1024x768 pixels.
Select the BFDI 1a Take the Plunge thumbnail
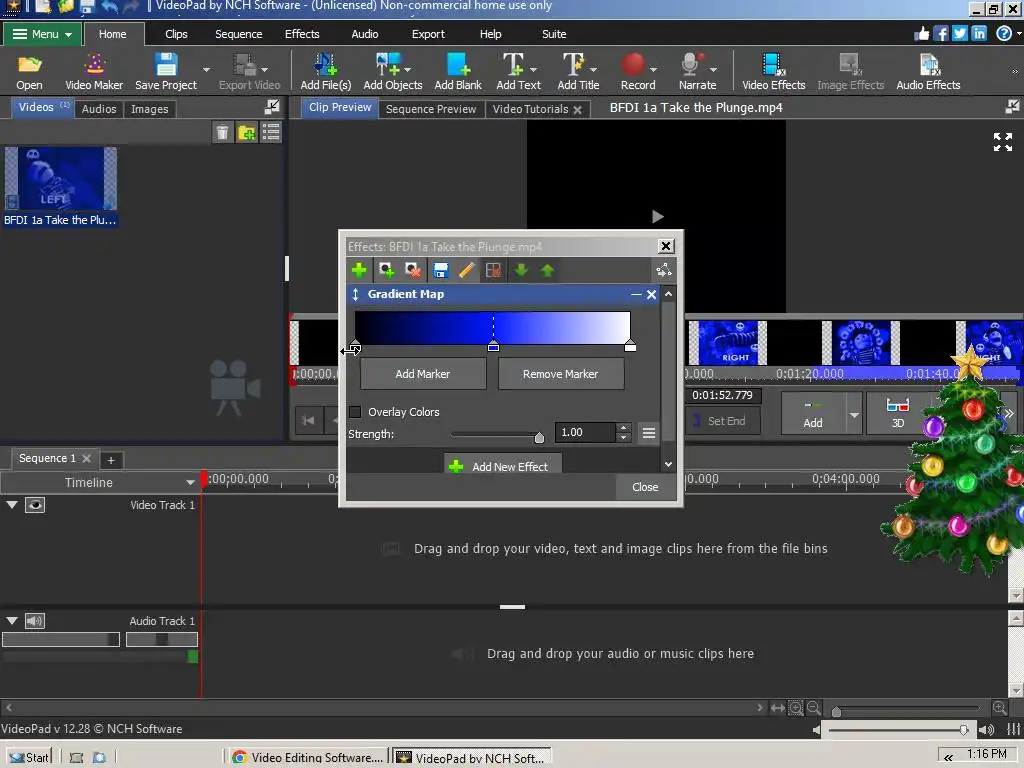pyautogui.click(x=61, y=178)
